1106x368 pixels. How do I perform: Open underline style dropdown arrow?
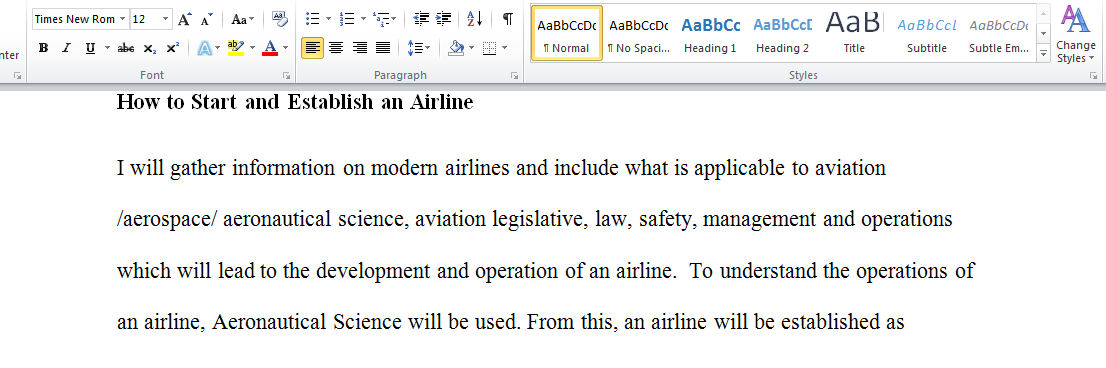coord(107,49)
